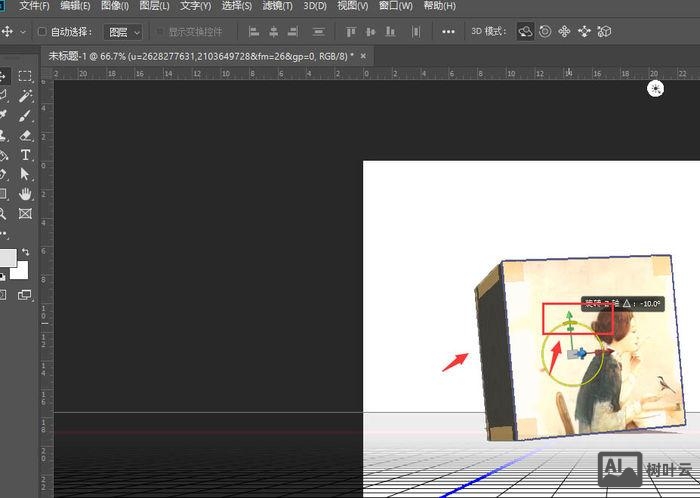This screenshot has width=700, height=498.
Task: Open the 视图(V) menu
Action: point(353,6)
